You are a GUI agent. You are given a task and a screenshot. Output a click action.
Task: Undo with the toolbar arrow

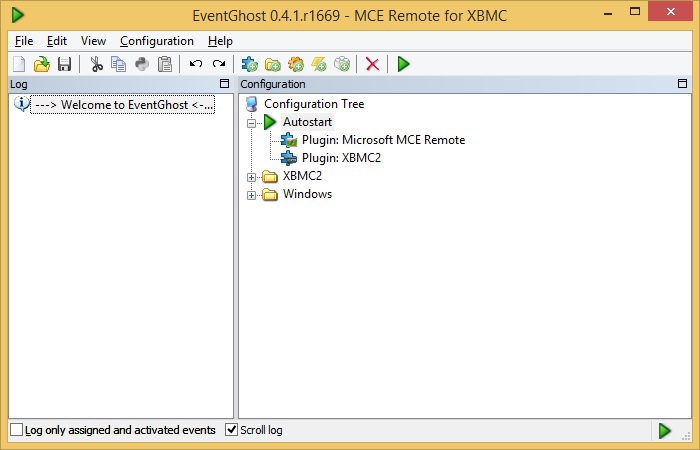(x=196, y=64)
